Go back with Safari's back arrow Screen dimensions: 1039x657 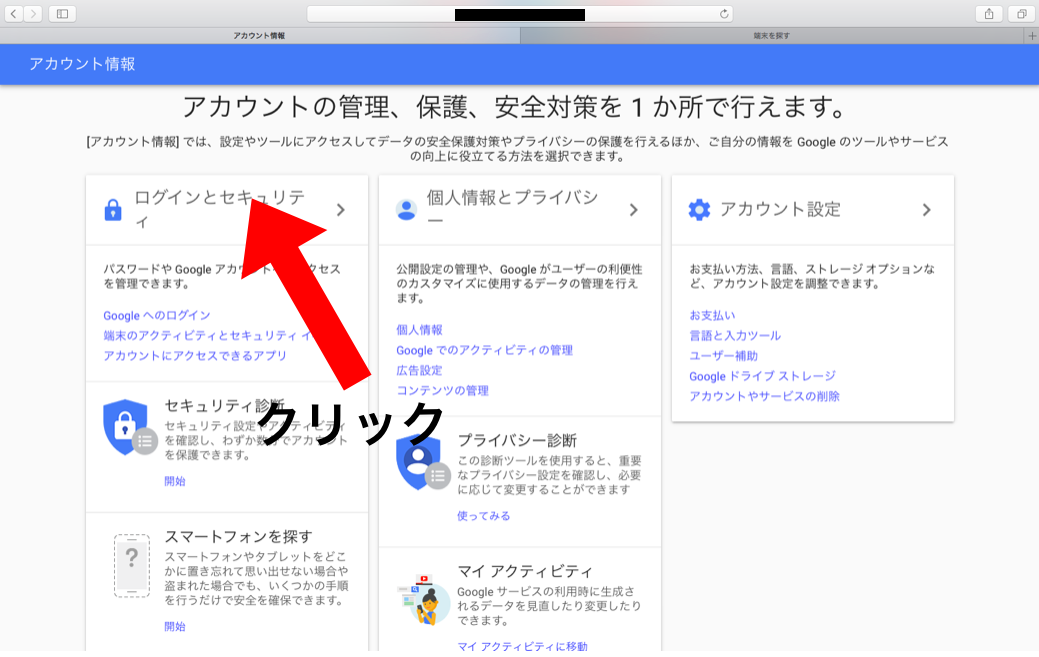14,13
